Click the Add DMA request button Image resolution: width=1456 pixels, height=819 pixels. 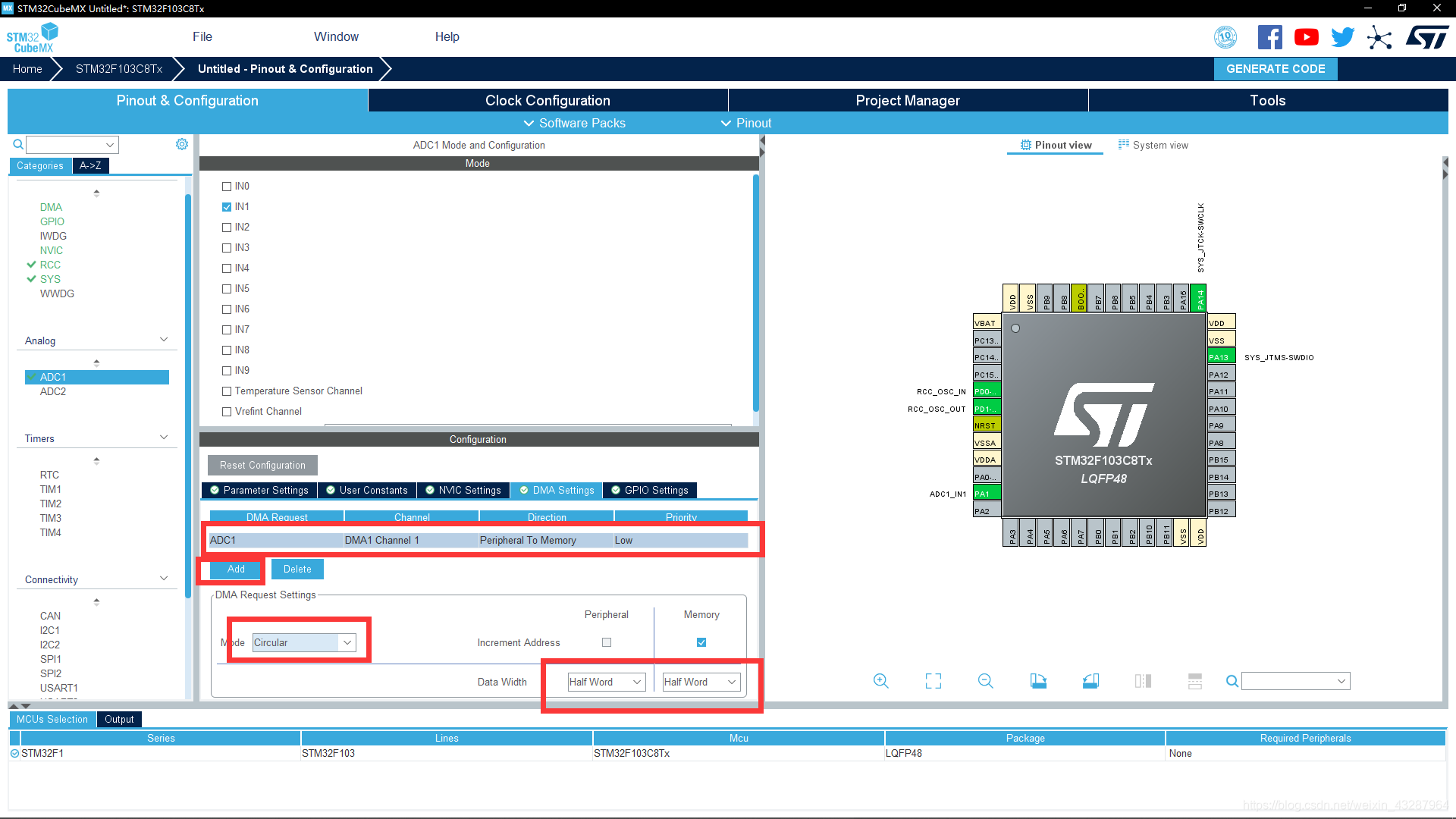[236, 569]
